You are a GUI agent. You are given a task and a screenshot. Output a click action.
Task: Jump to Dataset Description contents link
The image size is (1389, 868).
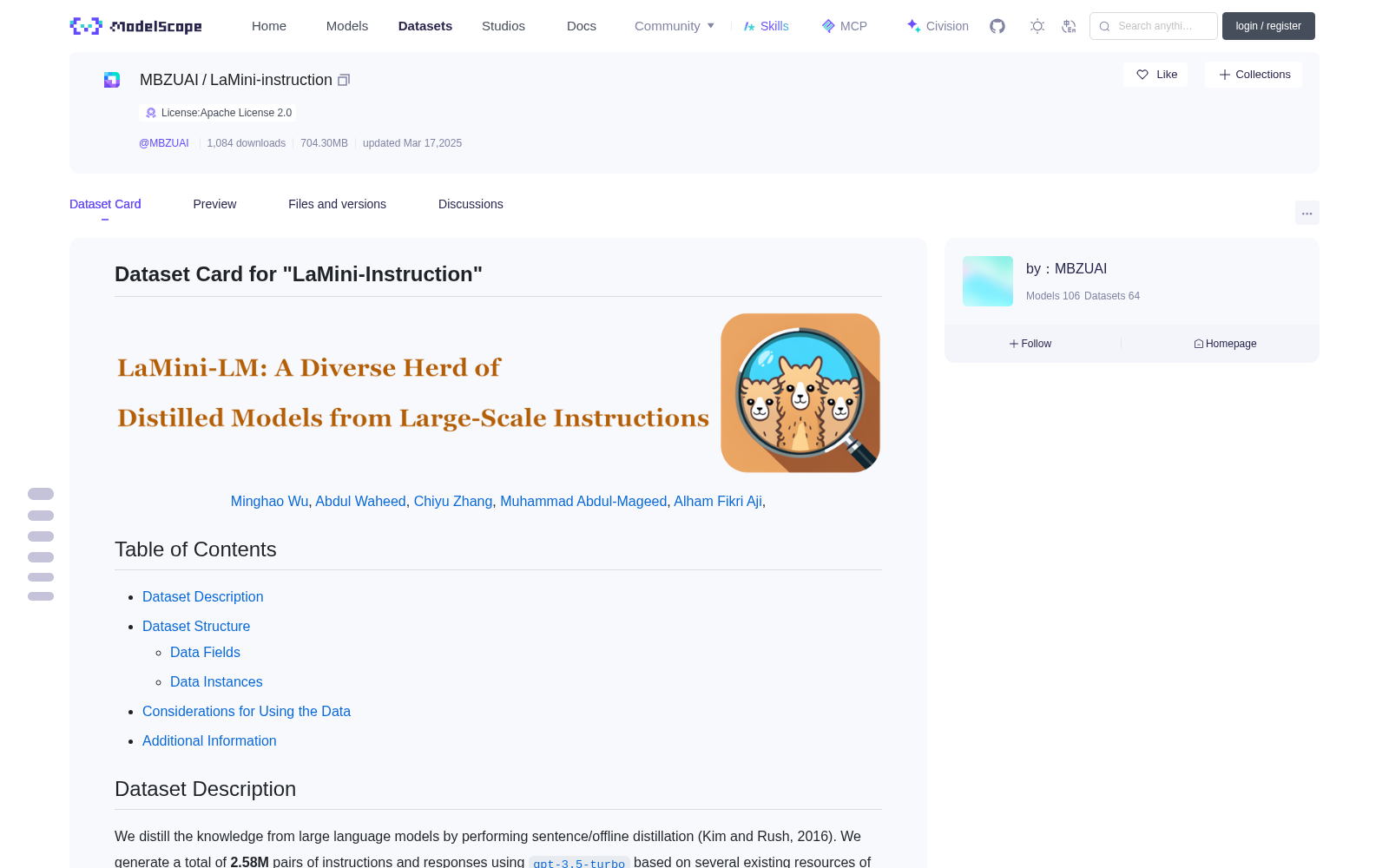coord(202,596)
